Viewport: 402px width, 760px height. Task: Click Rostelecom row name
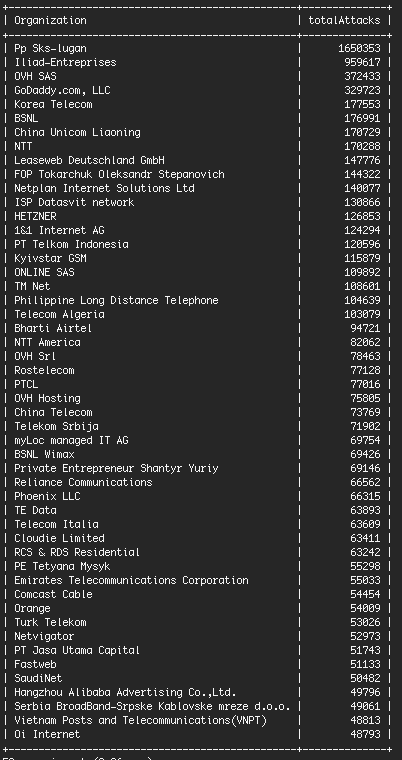(x=44, y=371)
